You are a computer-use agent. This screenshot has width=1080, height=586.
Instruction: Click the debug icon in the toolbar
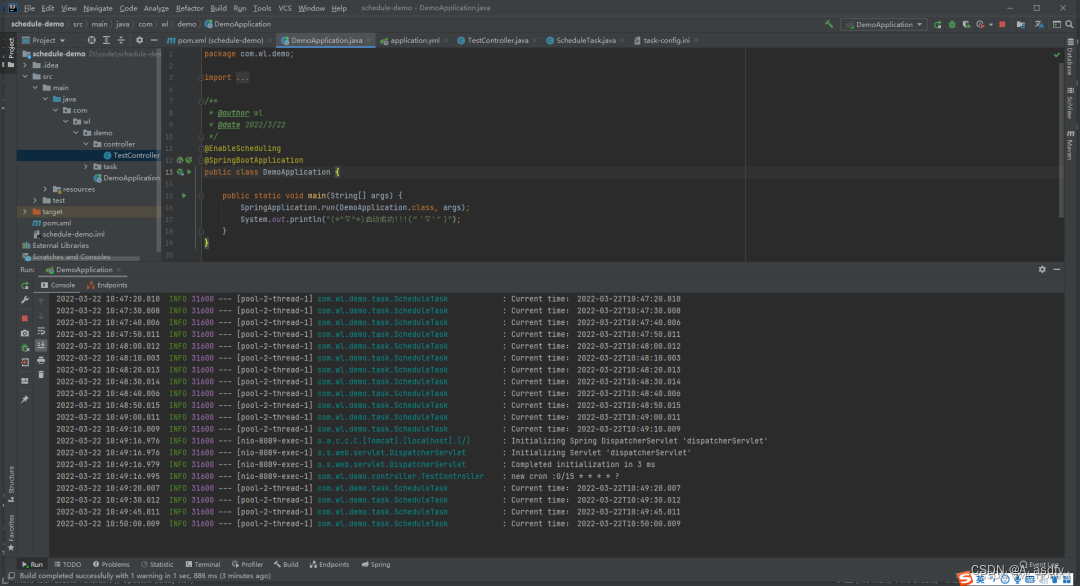pyautogui.click(x=952, y=23)
